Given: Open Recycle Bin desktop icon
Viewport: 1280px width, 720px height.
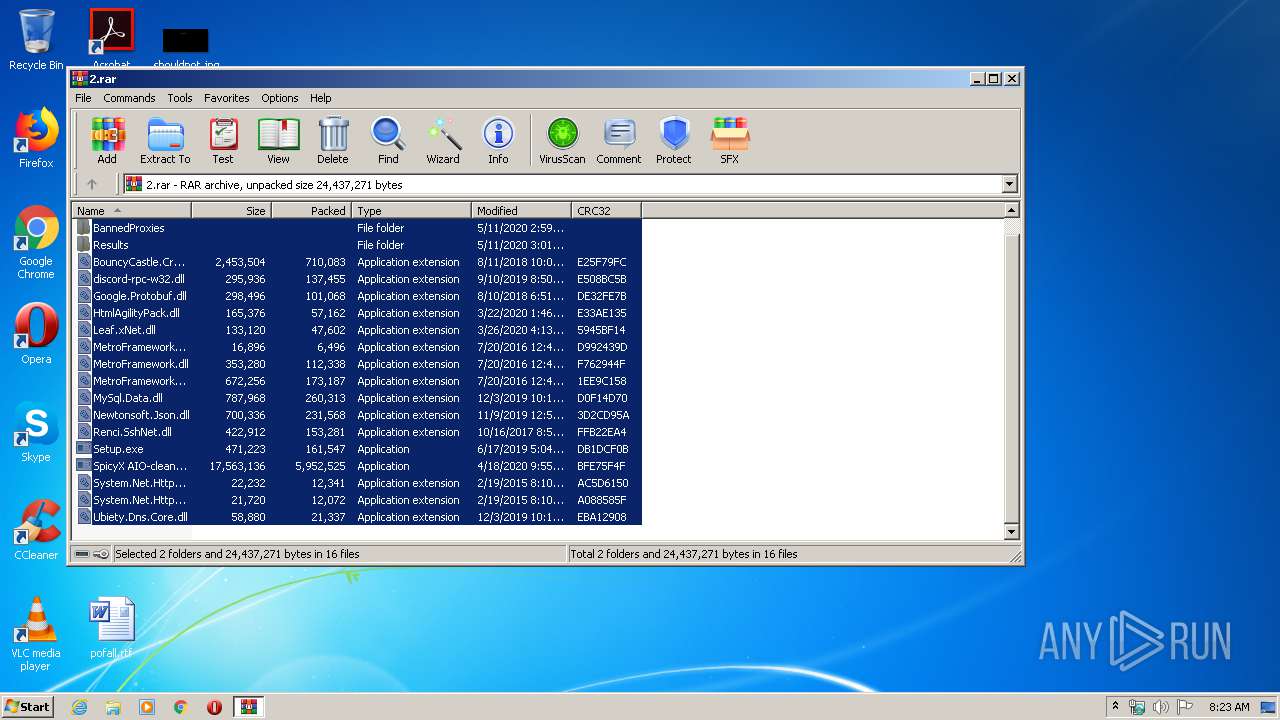Looking at the screenshot, I should (x=36, y=39).
